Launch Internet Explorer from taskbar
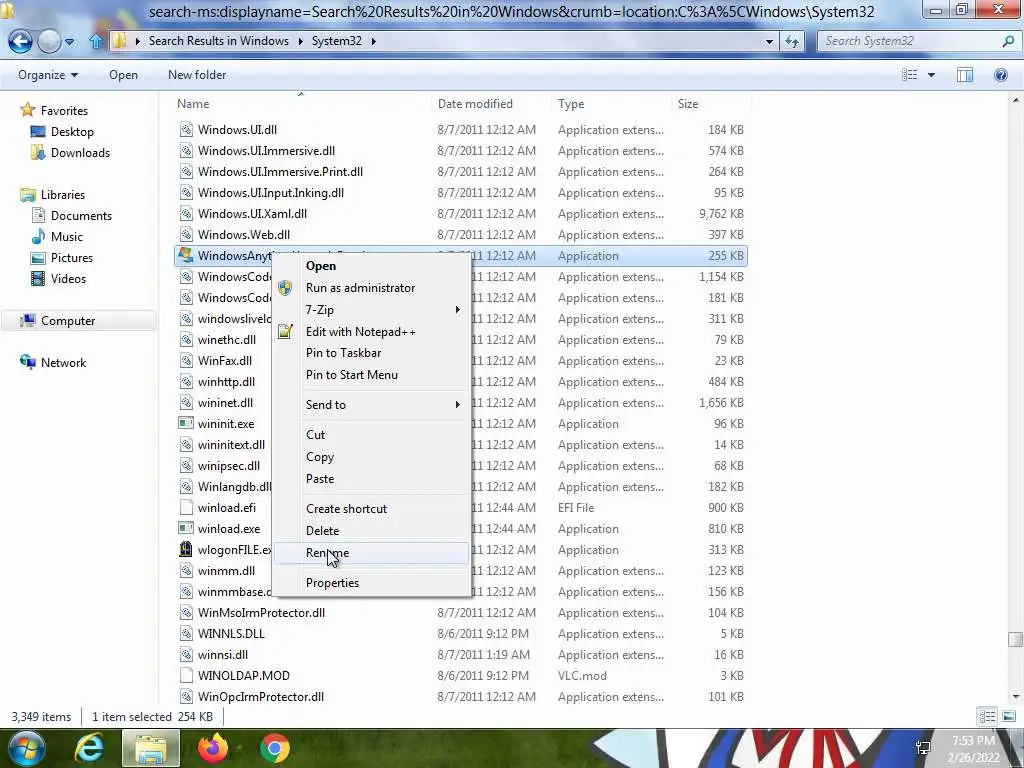1024x768 pixels. pos(89,748)
